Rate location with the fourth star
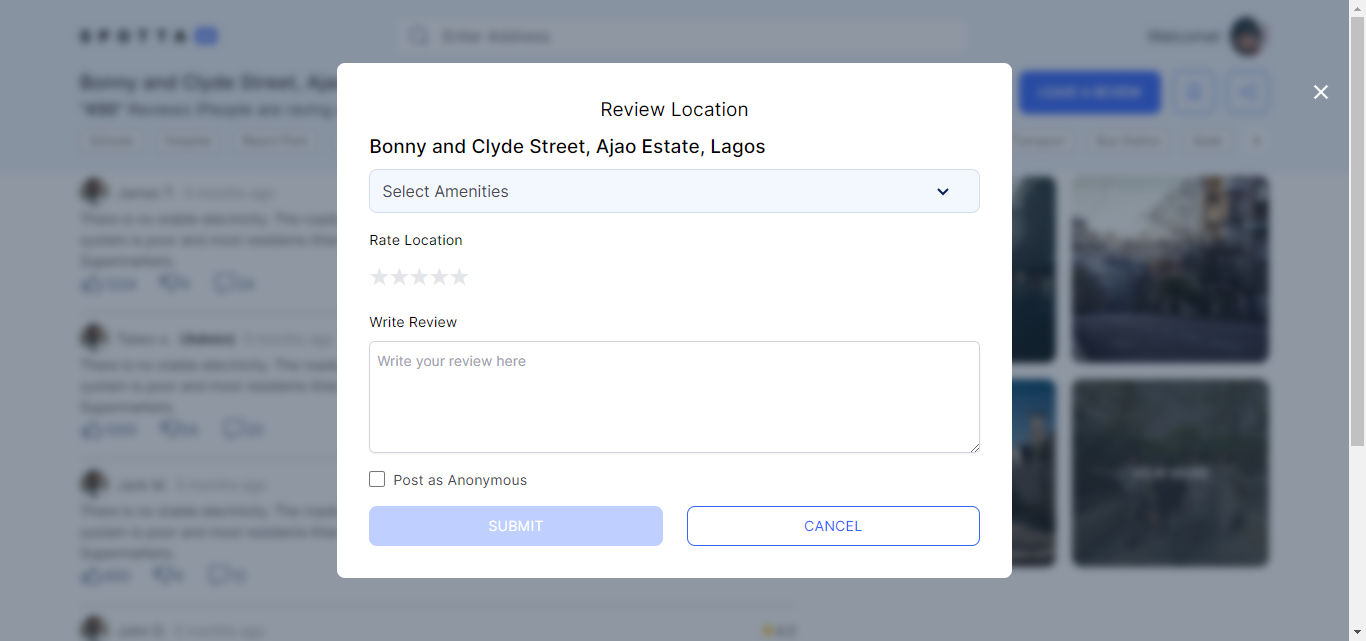The width and height of the screenshot is (1366, 641). [439, 277]
